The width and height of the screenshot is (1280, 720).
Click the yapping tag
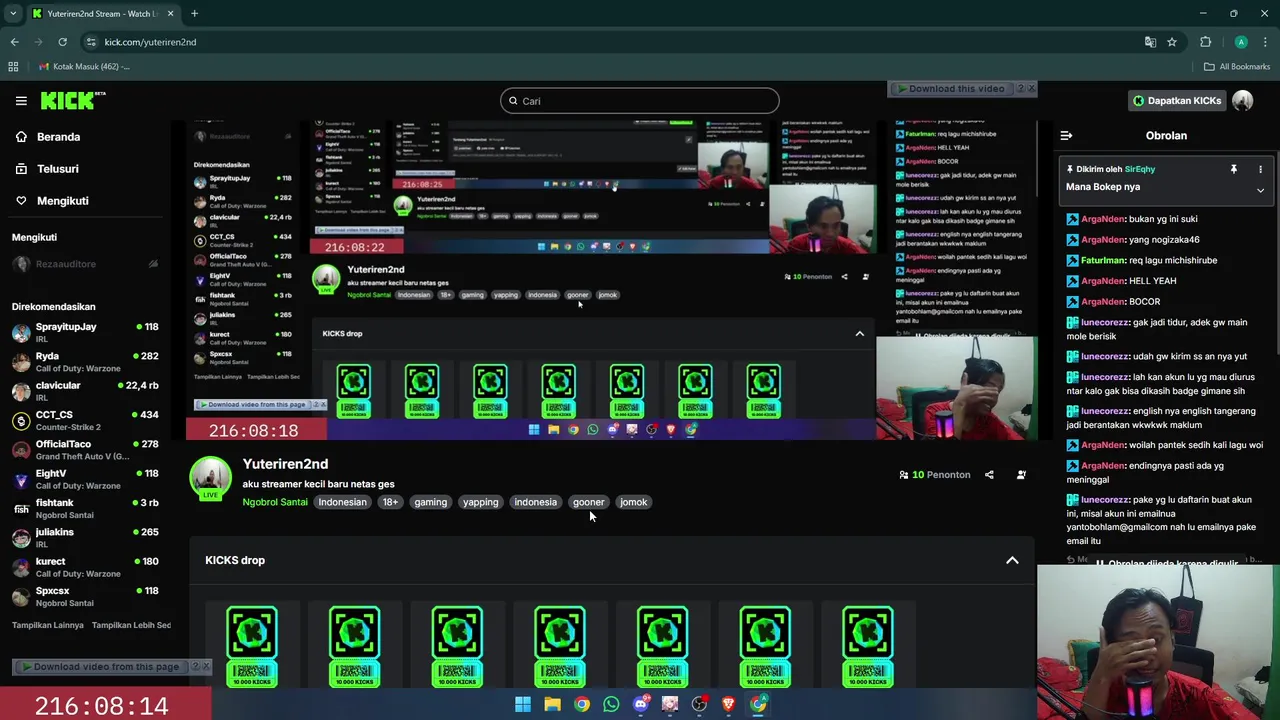point(480,502)
